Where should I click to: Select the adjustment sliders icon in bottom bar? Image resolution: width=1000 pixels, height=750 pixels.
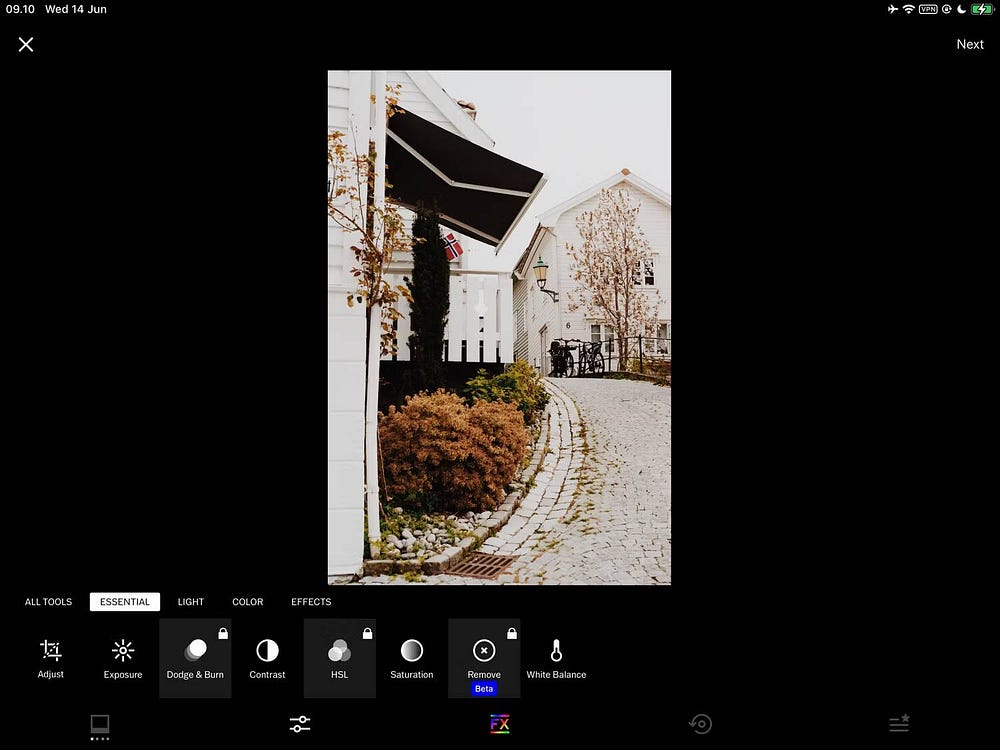[x=300, y=724]
